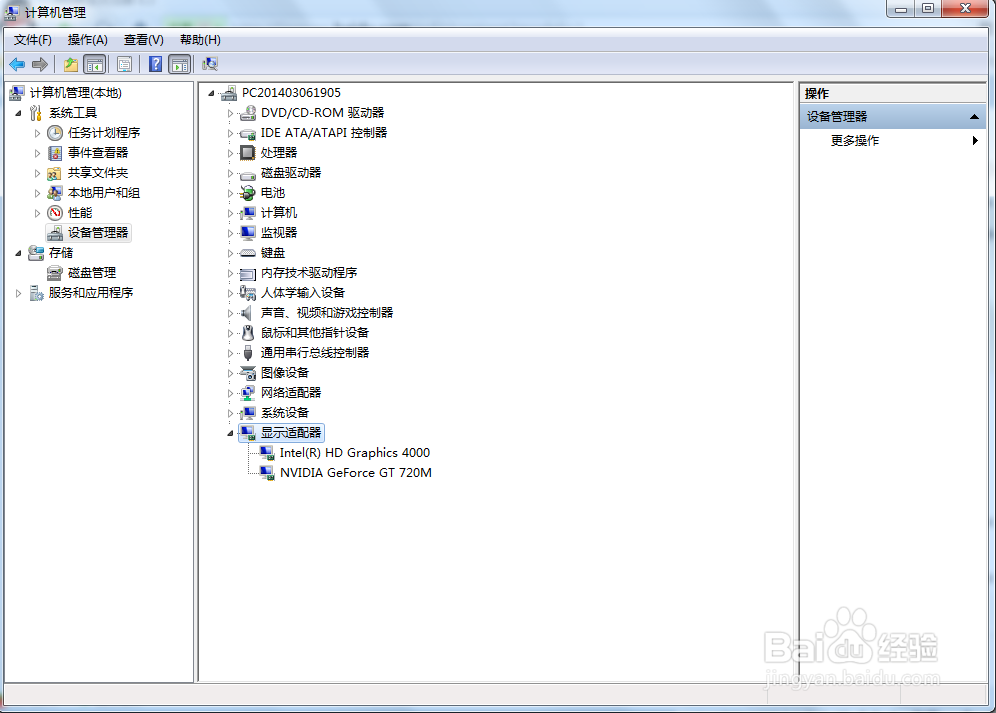Open the 帮助(H) menu

tap(200, 40)
